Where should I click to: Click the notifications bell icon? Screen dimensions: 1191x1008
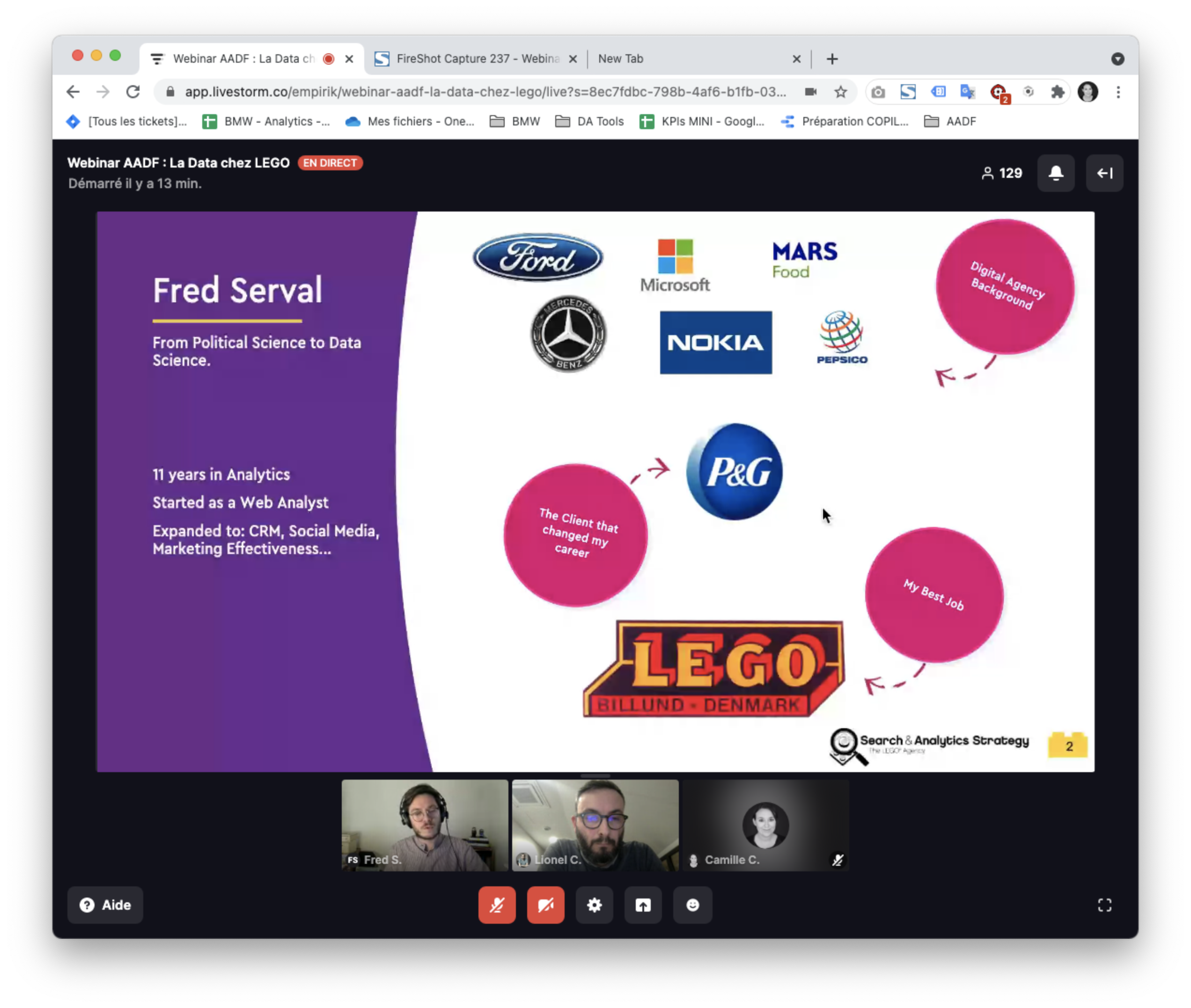[x=1056, y=173]
